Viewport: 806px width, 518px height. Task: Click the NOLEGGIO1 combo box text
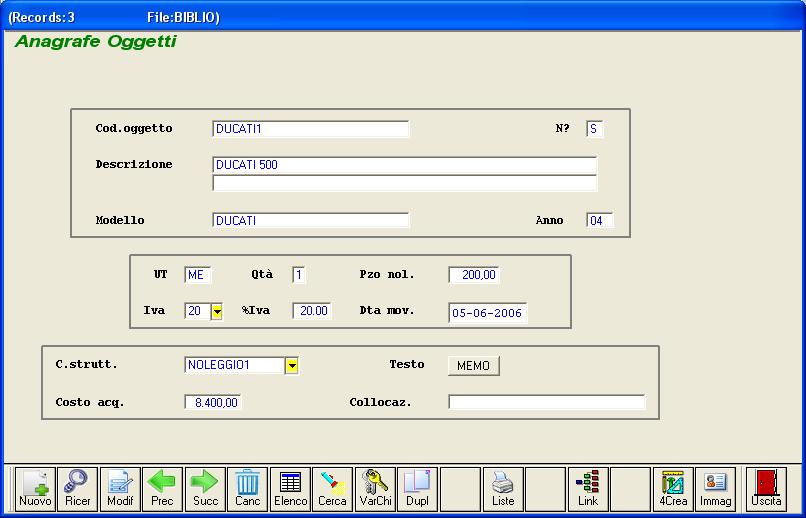click(234, 365)
